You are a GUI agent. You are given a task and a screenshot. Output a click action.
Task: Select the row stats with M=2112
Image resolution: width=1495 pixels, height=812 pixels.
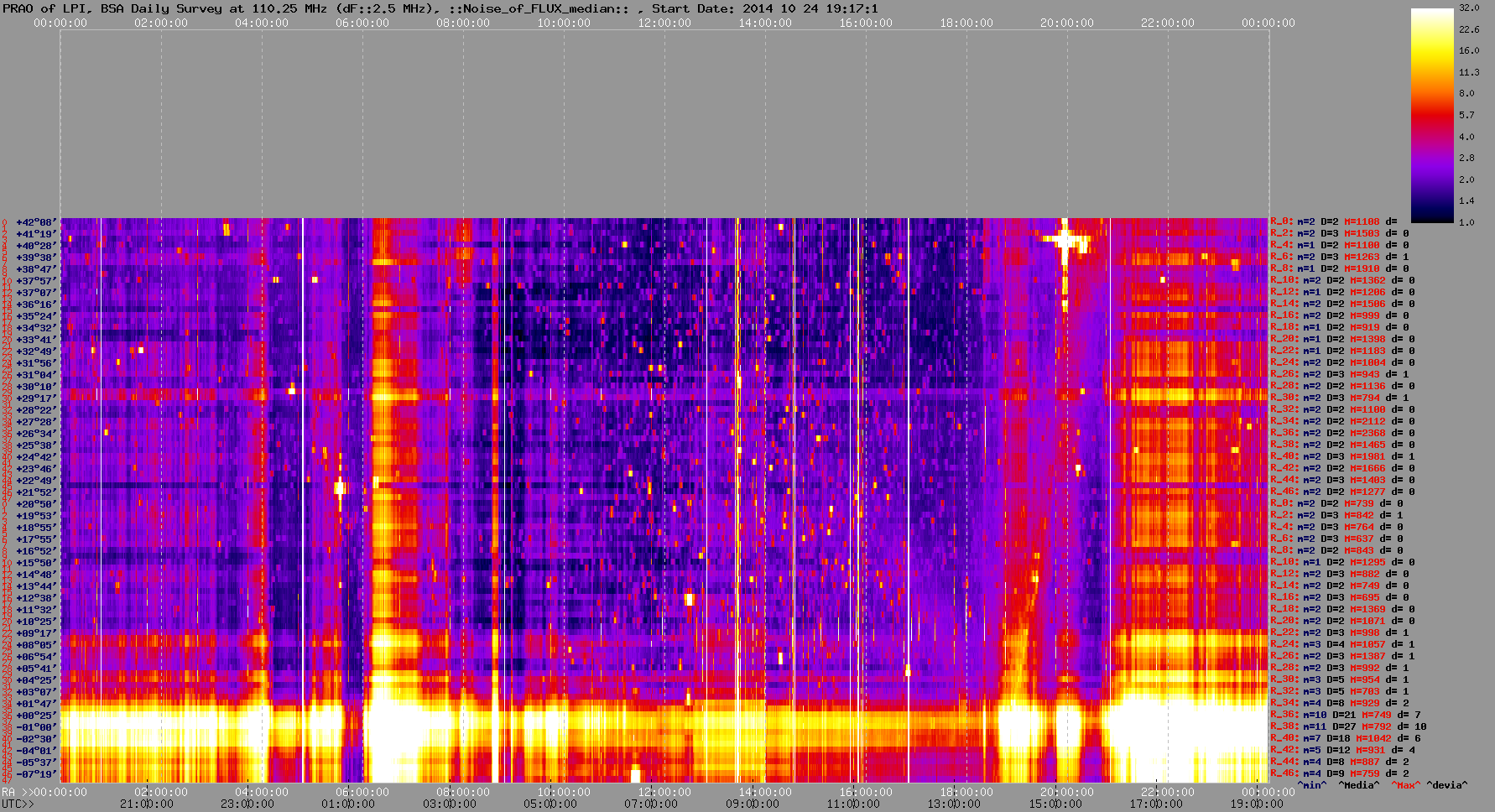1342,421
